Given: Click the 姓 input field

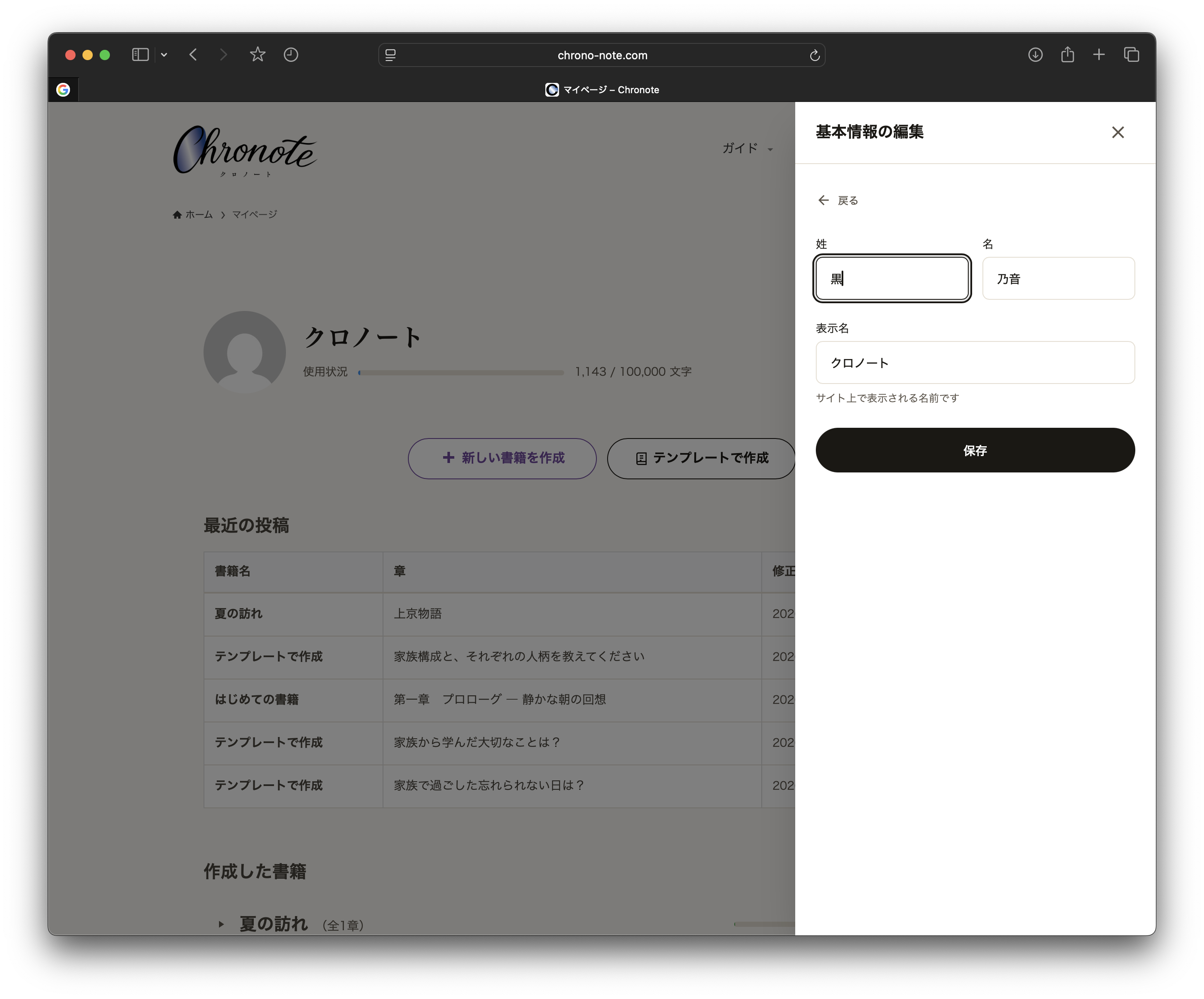Looking at the screenshot, I should [892, 279].
